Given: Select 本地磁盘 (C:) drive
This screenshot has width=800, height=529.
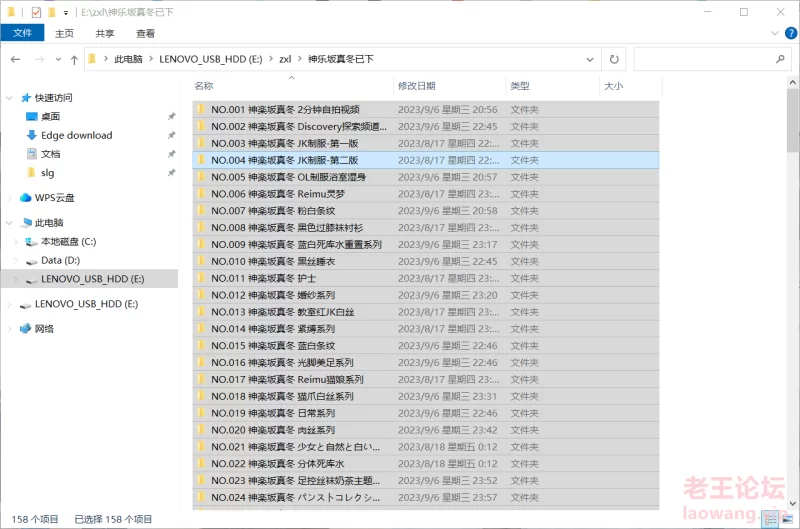Looking at the screenshot, I should point(68,242).
